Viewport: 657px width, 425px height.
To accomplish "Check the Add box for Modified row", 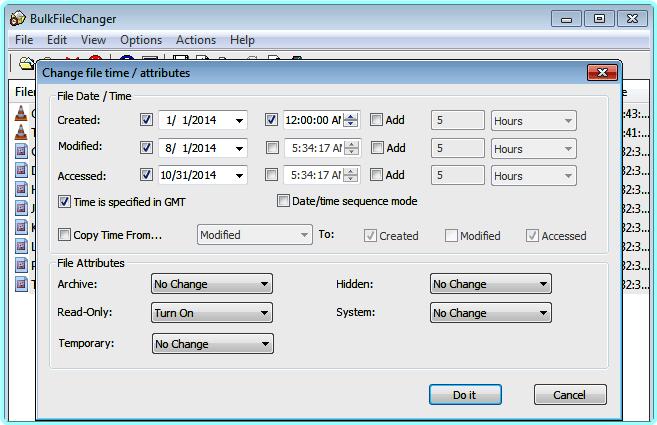I will click(x=376, y=148).
